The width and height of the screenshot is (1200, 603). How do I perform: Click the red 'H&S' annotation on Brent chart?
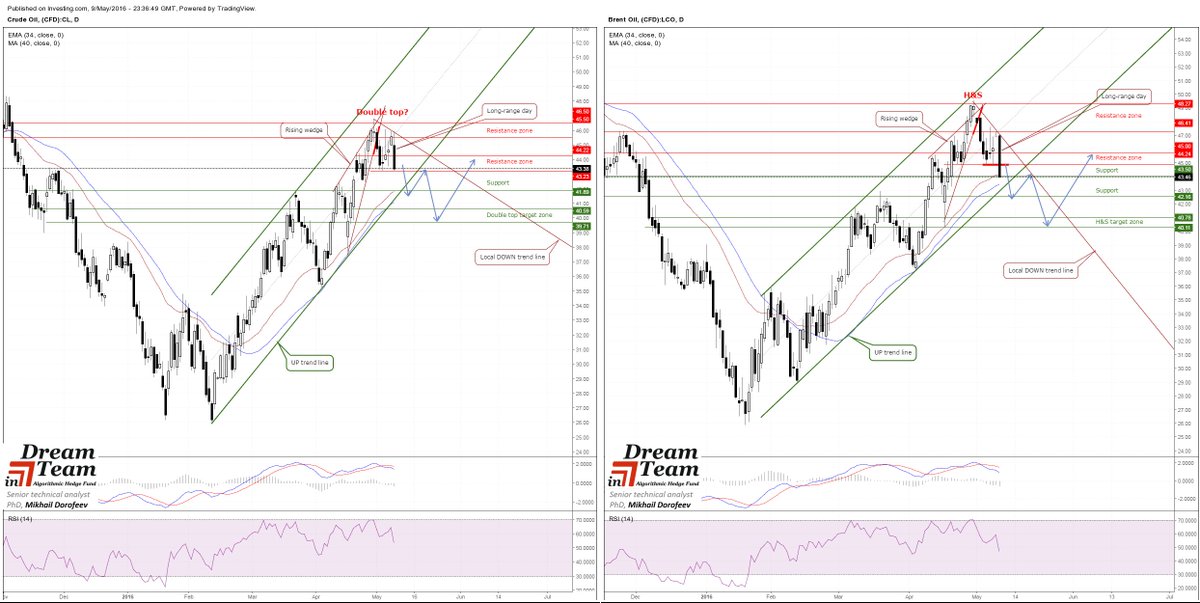[x=973, y=95]
